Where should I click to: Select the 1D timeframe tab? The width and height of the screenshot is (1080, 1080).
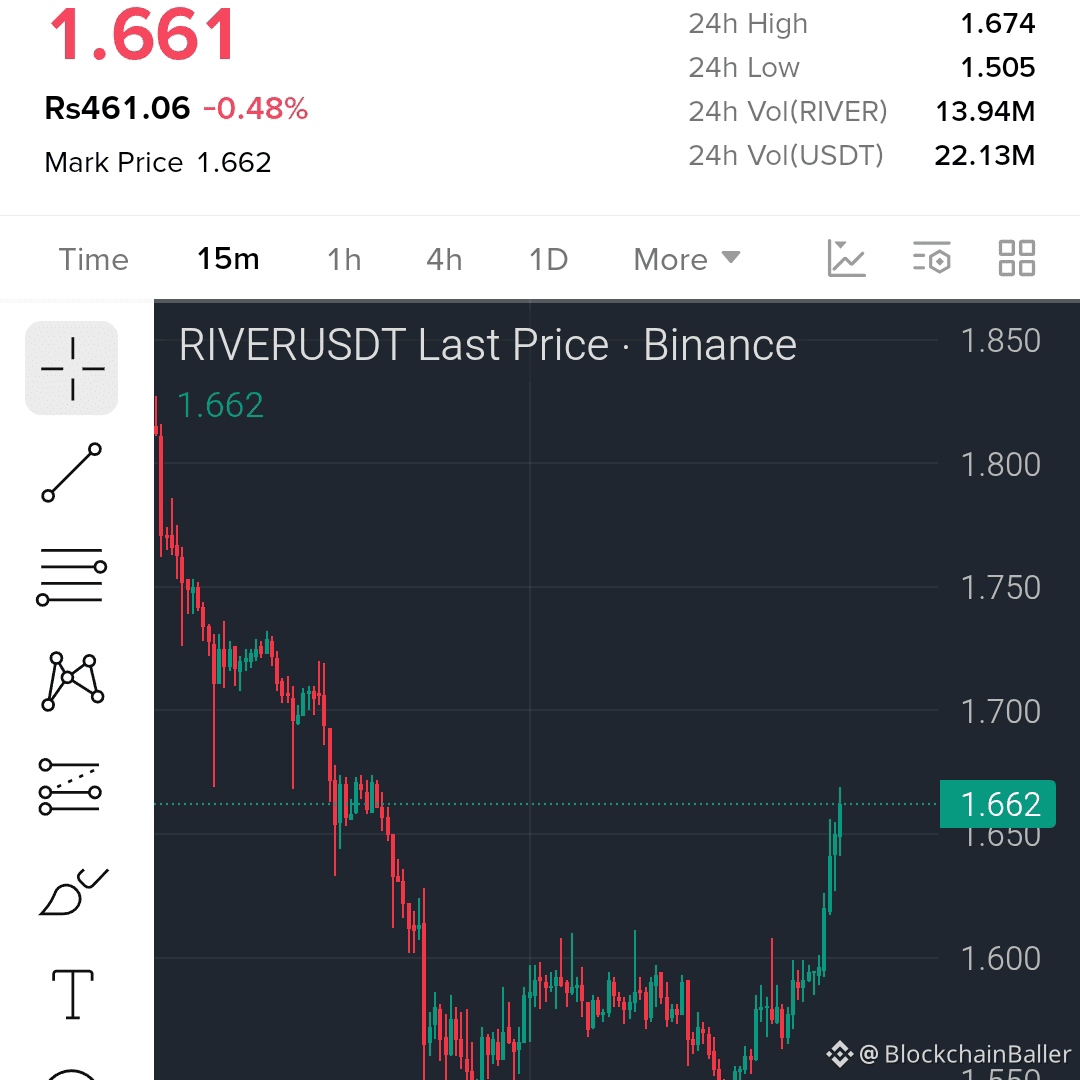click(x=548, y=260)
